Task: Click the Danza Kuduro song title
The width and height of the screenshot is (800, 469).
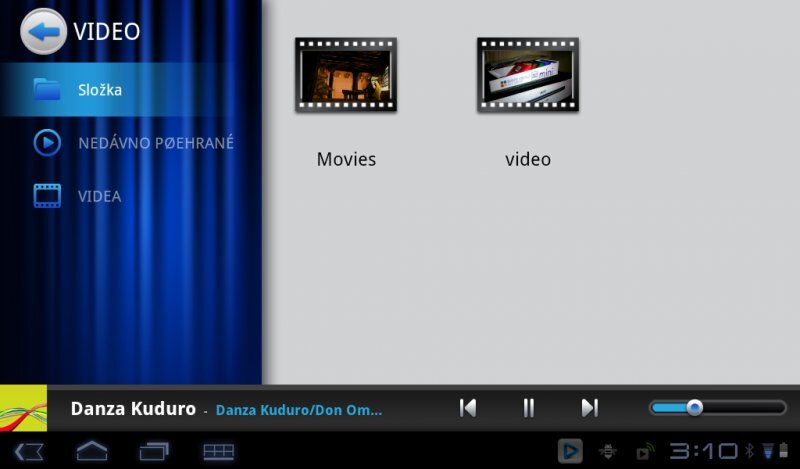Action: (133, 409)
